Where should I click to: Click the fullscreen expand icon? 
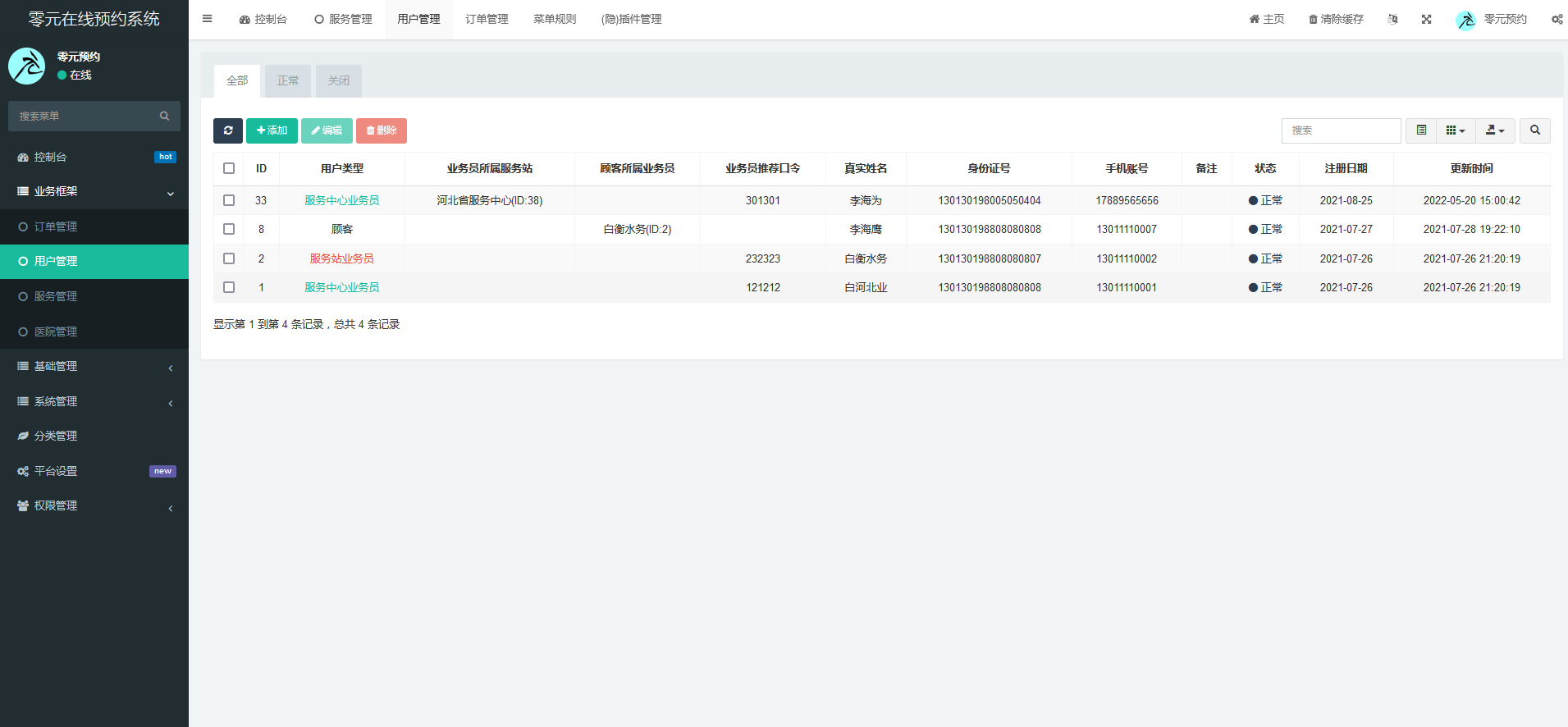coord(1426,19)
